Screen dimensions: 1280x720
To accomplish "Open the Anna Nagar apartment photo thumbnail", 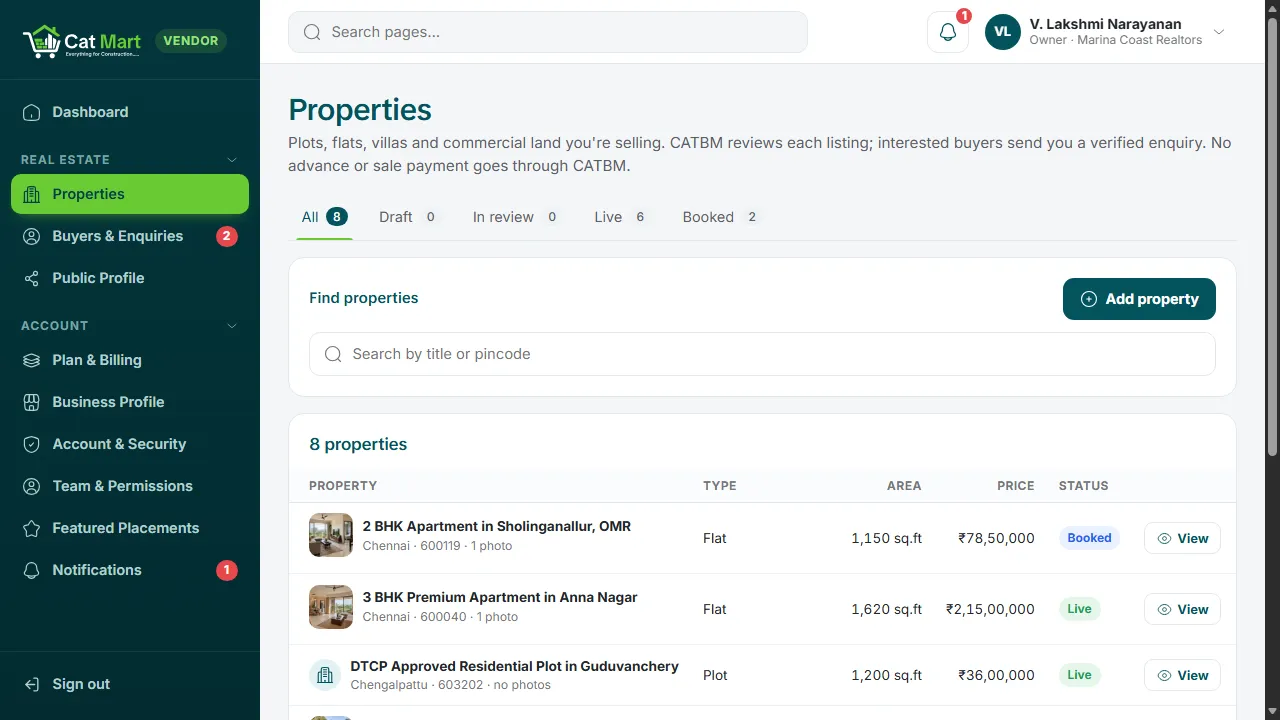I will click(331, 607).
